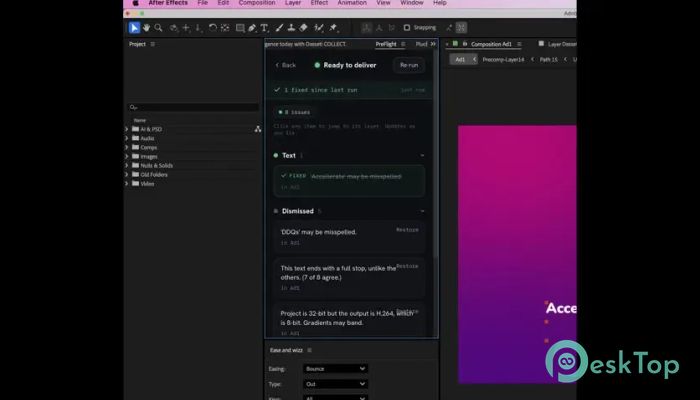
Task: Select the Pan camera tool
Action: [x=186, y=28]
